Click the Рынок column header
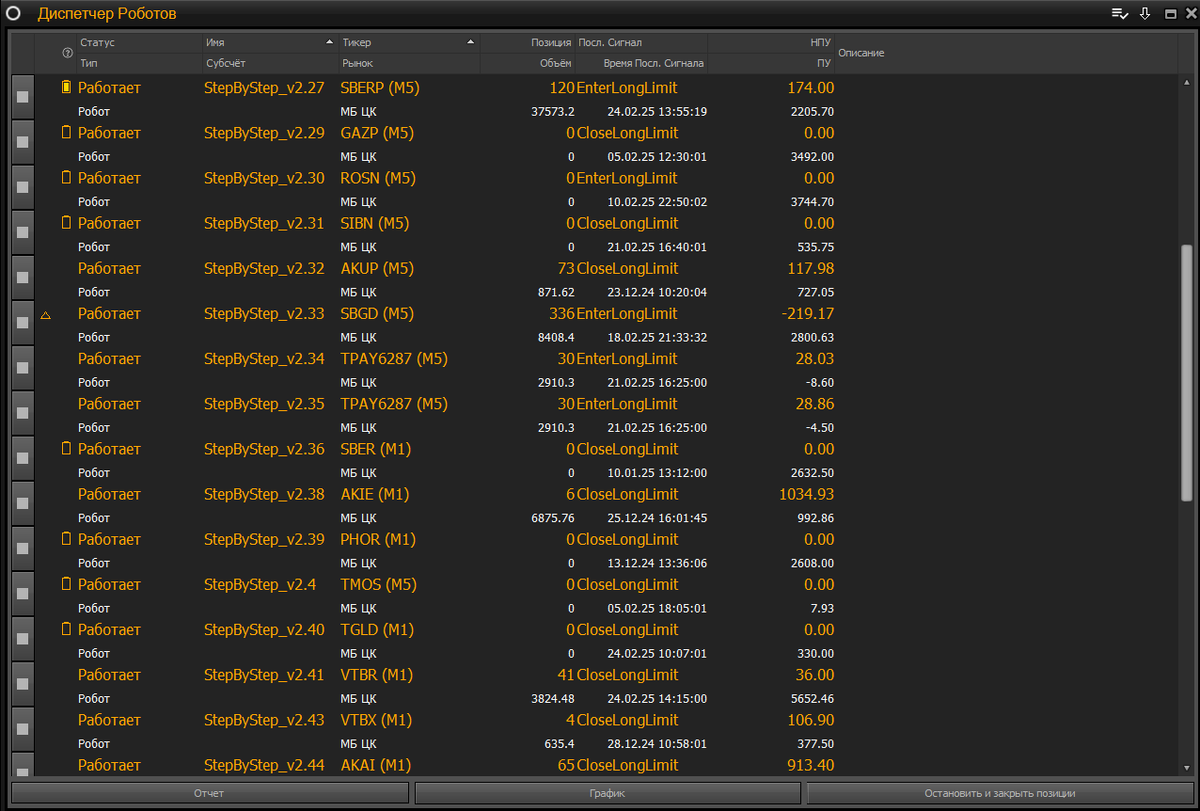Viewport: 1200px width, 811px height. 357,63
